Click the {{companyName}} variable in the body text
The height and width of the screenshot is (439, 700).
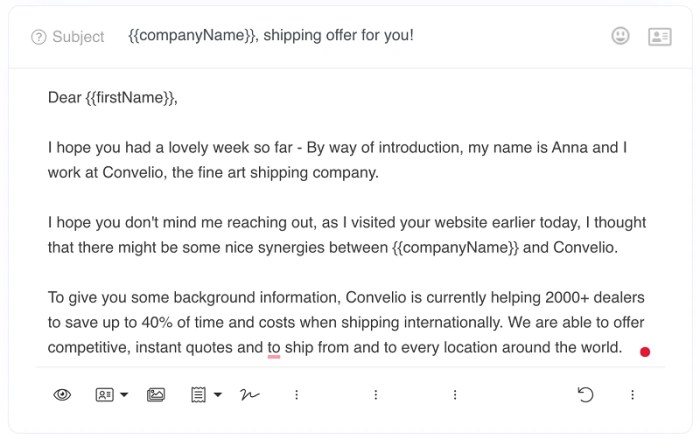(455, 247)
